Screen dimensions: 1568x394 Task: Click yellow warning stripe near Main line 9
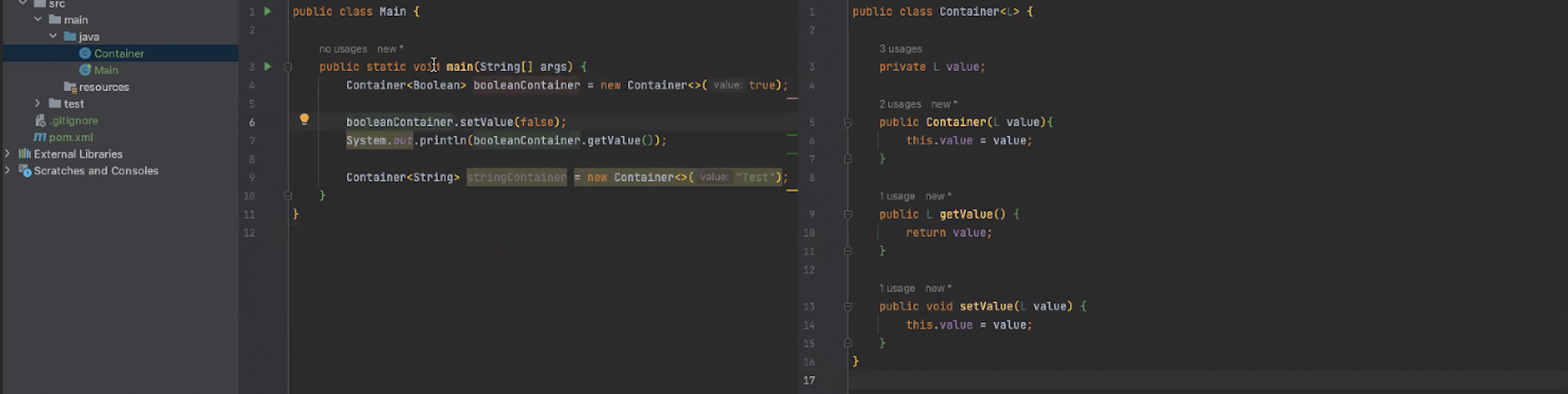(x=792, y=190)
